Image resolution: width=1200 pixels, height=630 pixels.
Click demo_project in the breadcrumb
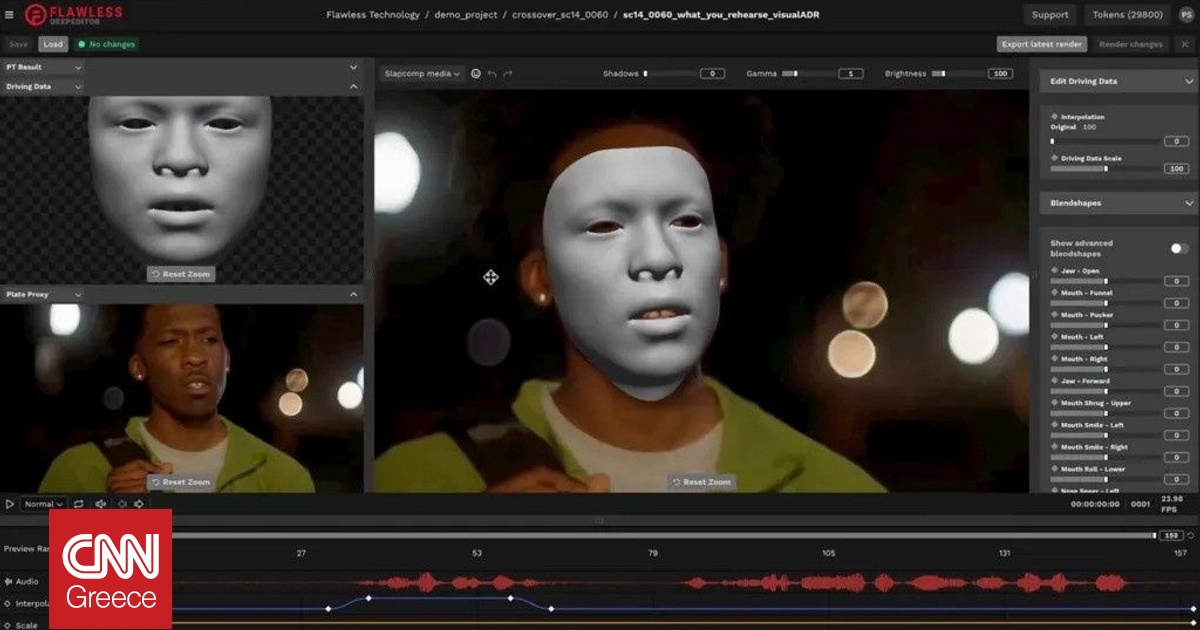(x=465, y=15)
